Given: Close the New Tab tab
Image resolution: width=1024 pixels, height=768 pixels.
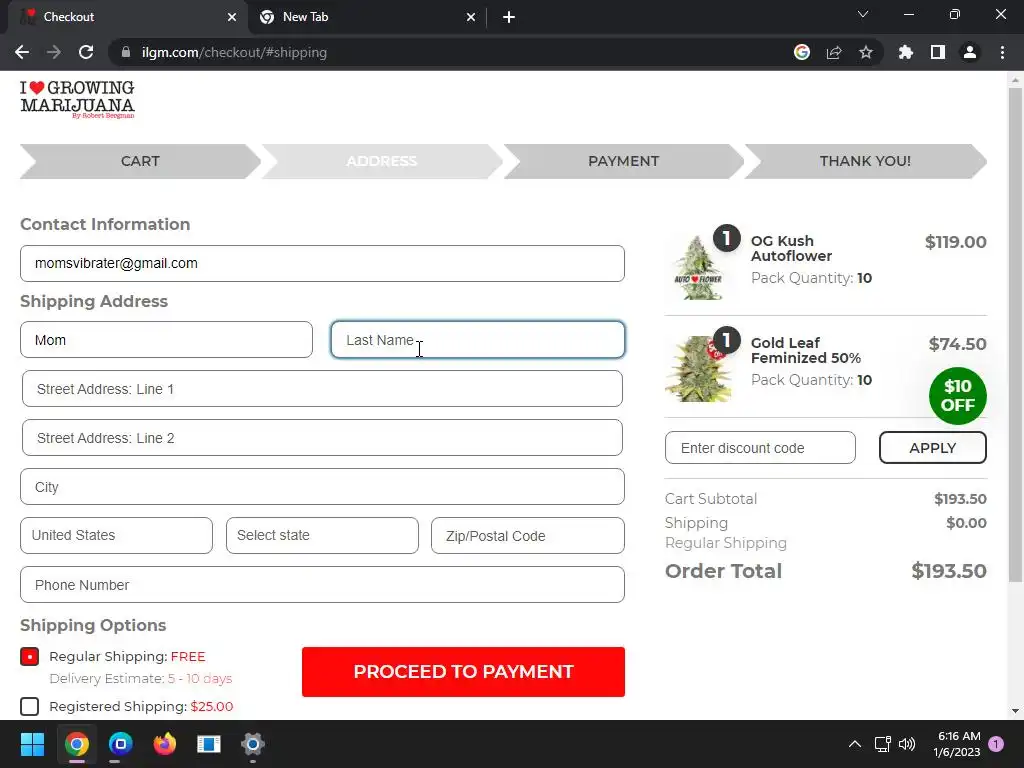Looking at the screenshot, I should [x=471, y=17].
